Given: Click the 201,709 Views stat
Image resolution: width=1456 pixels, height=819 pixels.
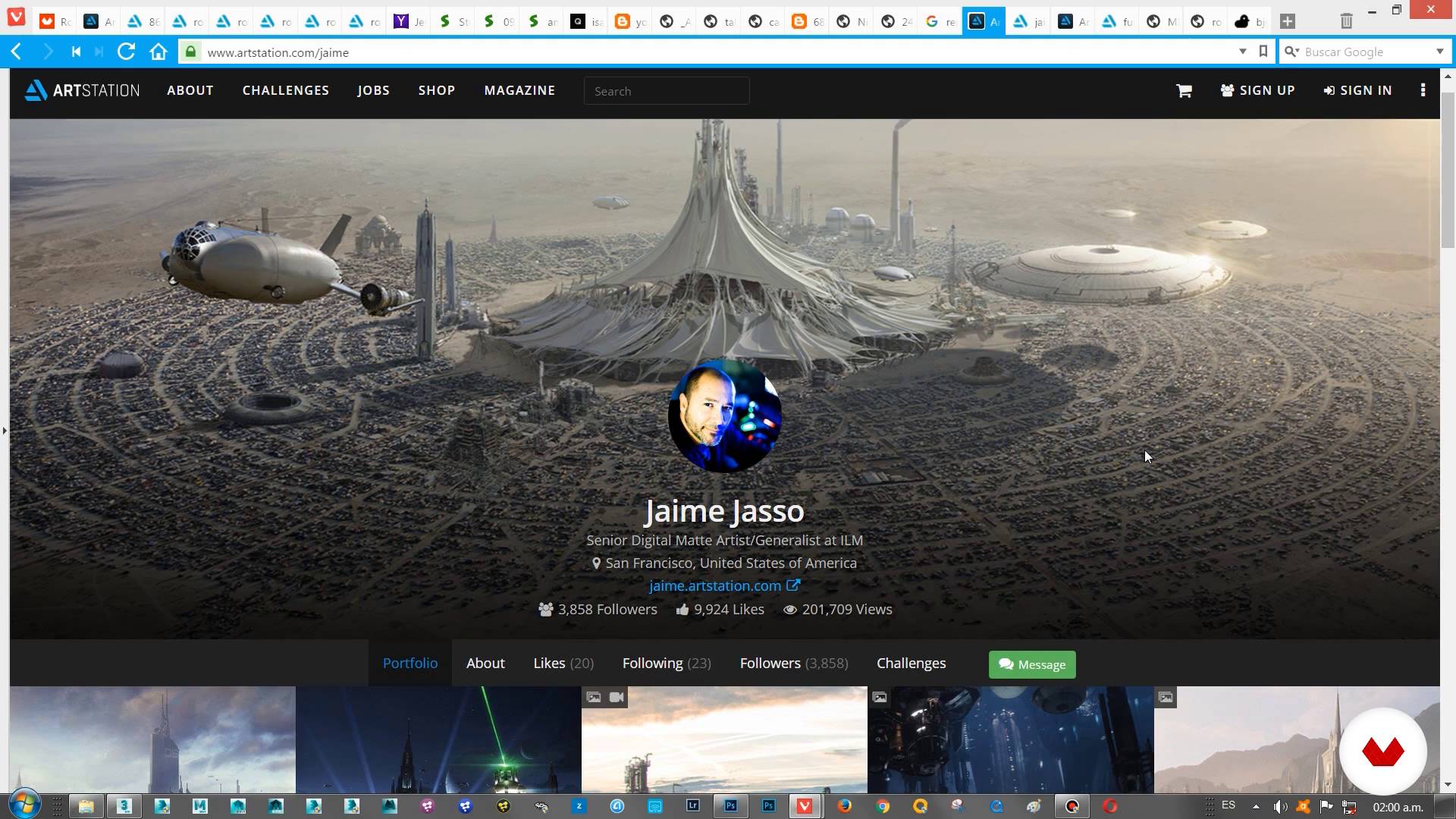Looking at the screenshot, I should pos(838,609).
